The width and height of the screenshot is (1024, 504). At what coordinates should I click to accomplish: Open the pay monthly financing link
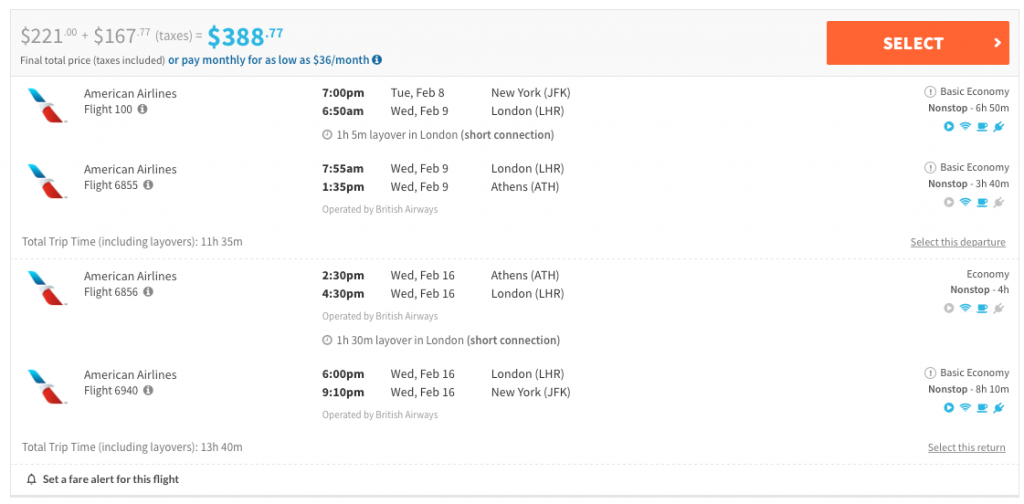pyautogui.click(x=269, y=60)
